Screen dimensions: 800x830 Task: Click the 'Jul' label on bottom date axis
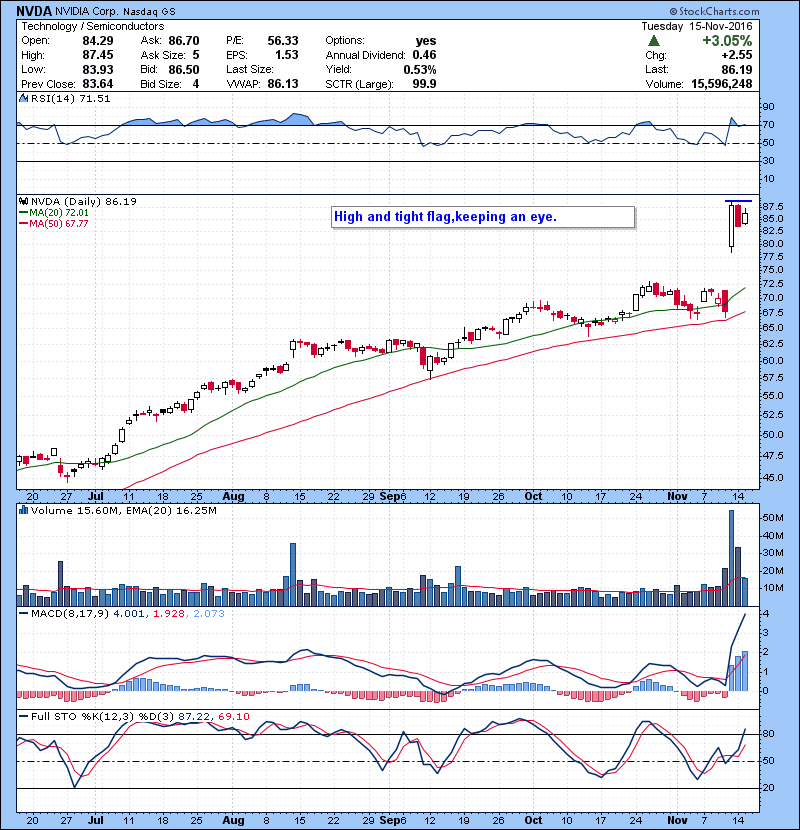(x=96, y=820)
